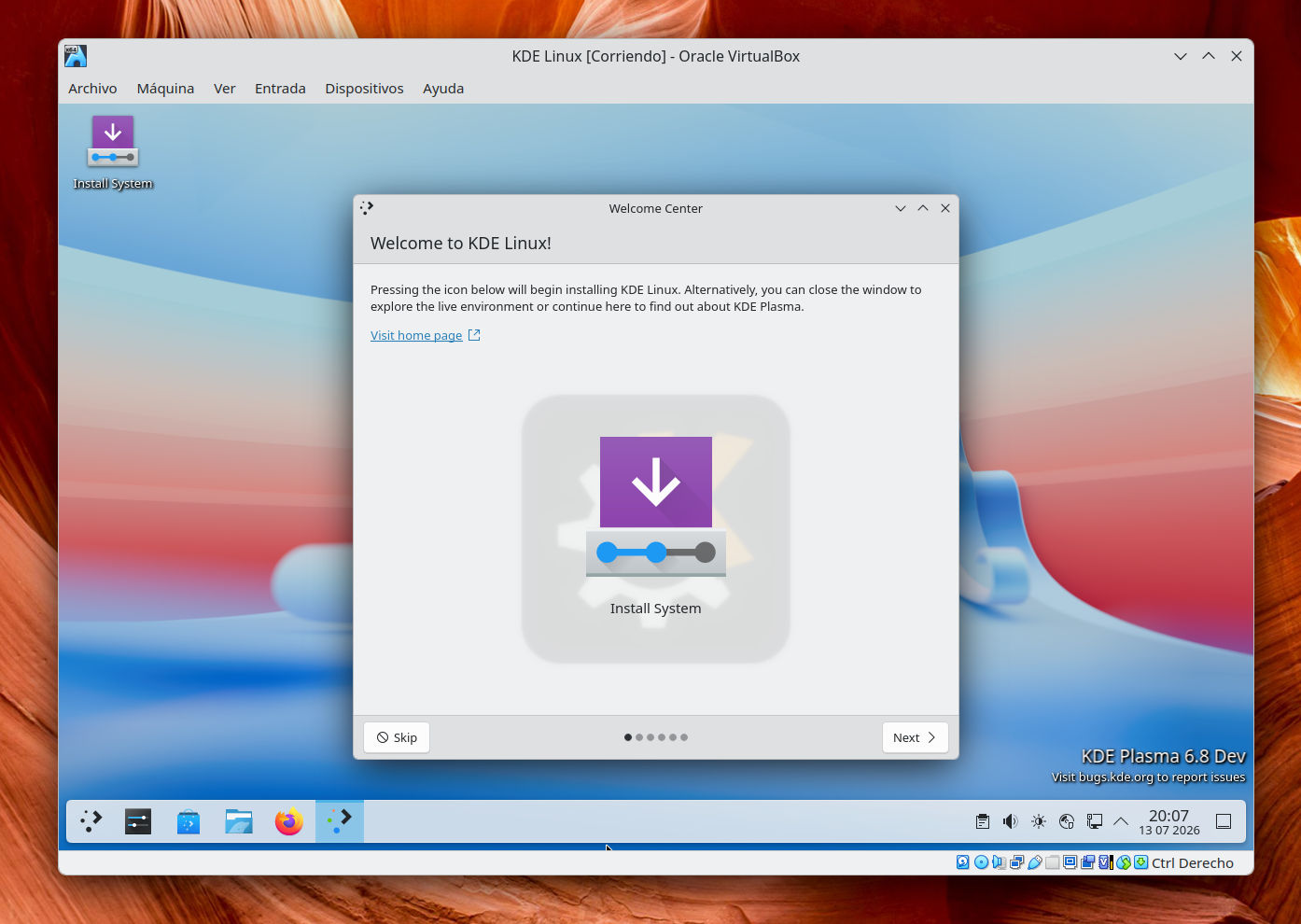Open the wired network tray icon
This screenshot has height=924, width=1301.
pos(1095,821)
